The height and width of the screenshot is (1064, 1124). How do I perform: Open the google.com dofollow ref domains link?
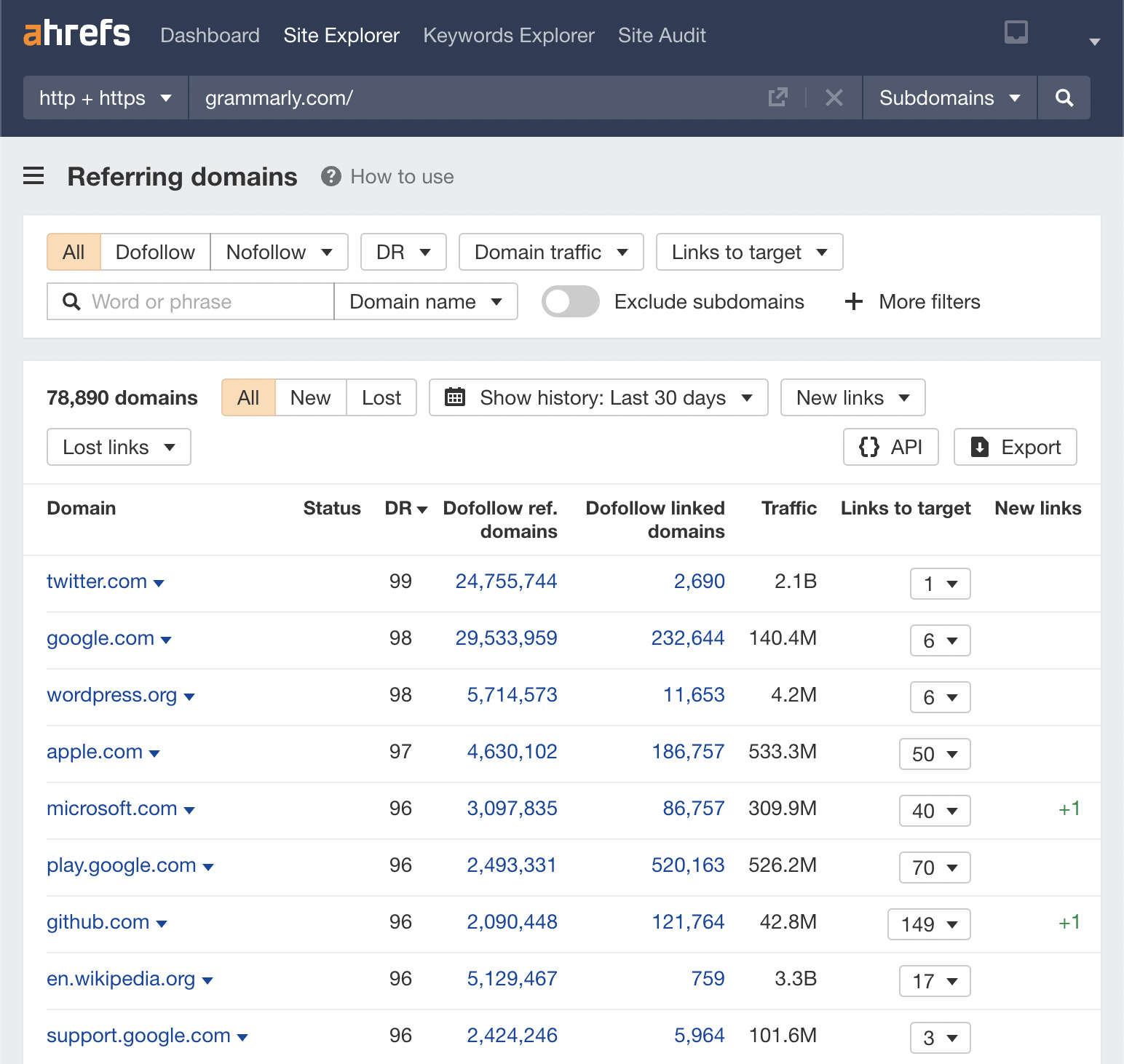507,638
